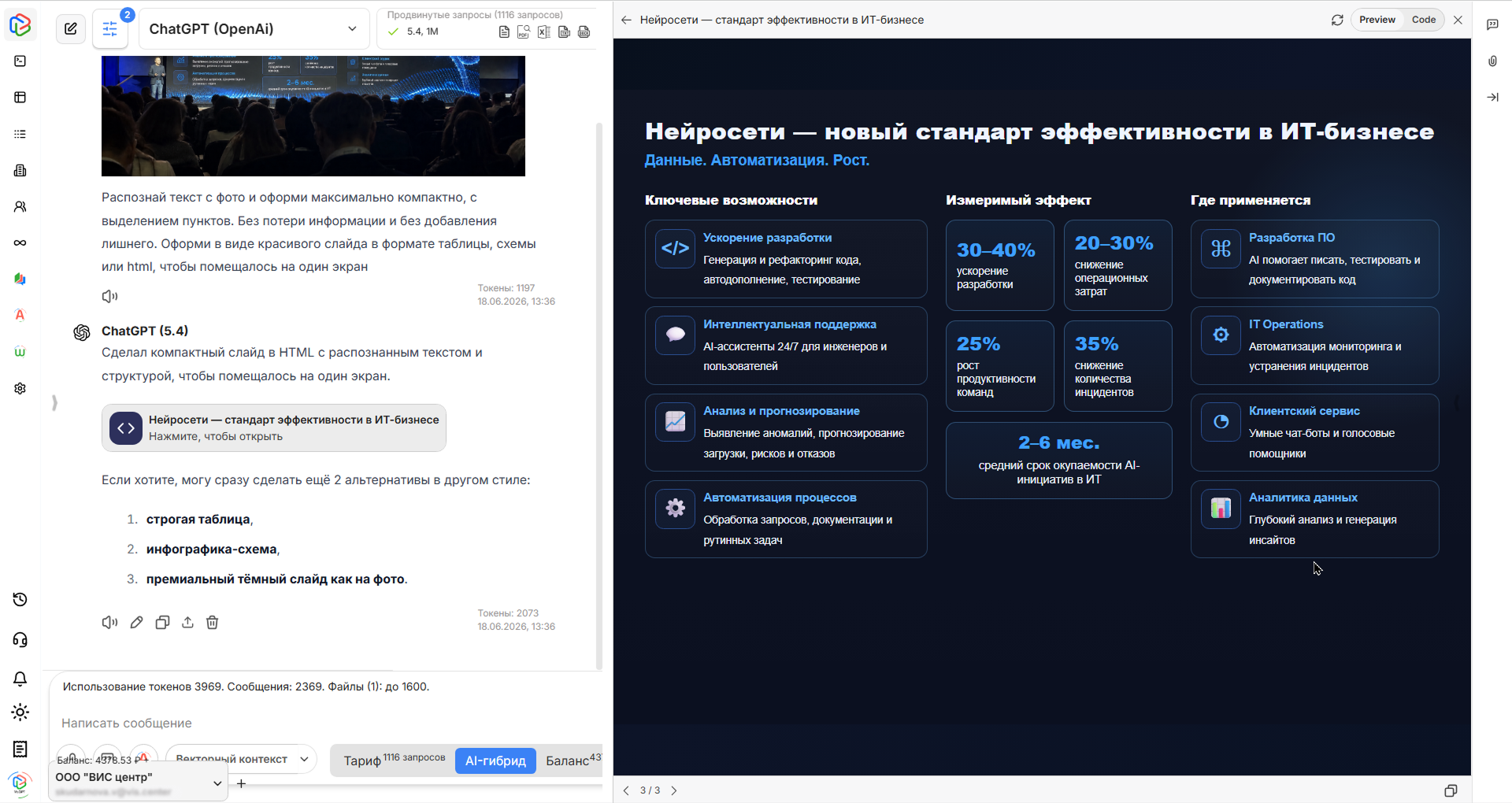Click the plain document file icon in header
1512x803 pixels.
(x=504, y=31)
